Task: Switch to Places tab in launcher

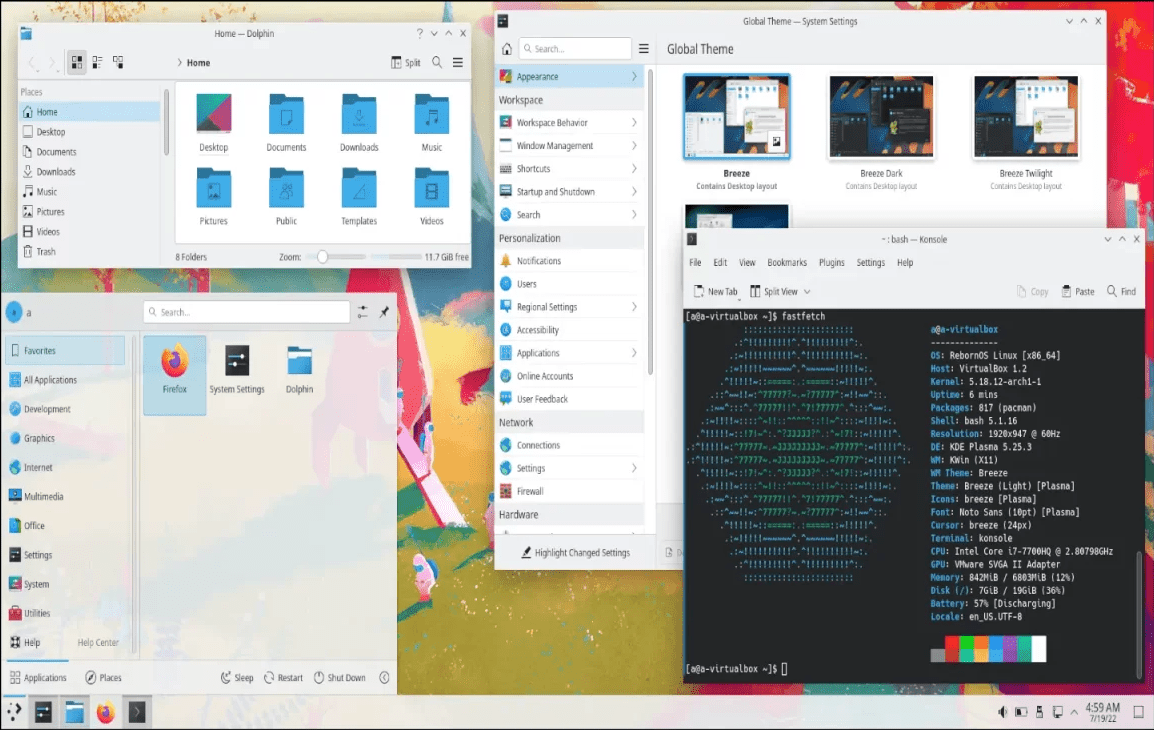Action: click(103, 678)
